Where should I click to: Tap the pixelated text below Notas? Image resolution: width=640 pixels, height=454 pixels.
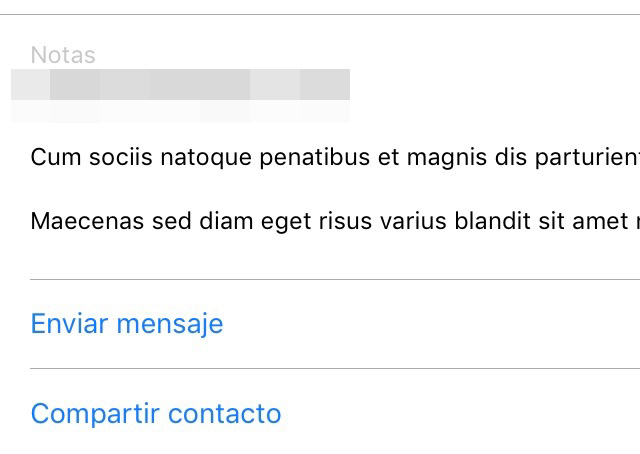pos(180,85)
